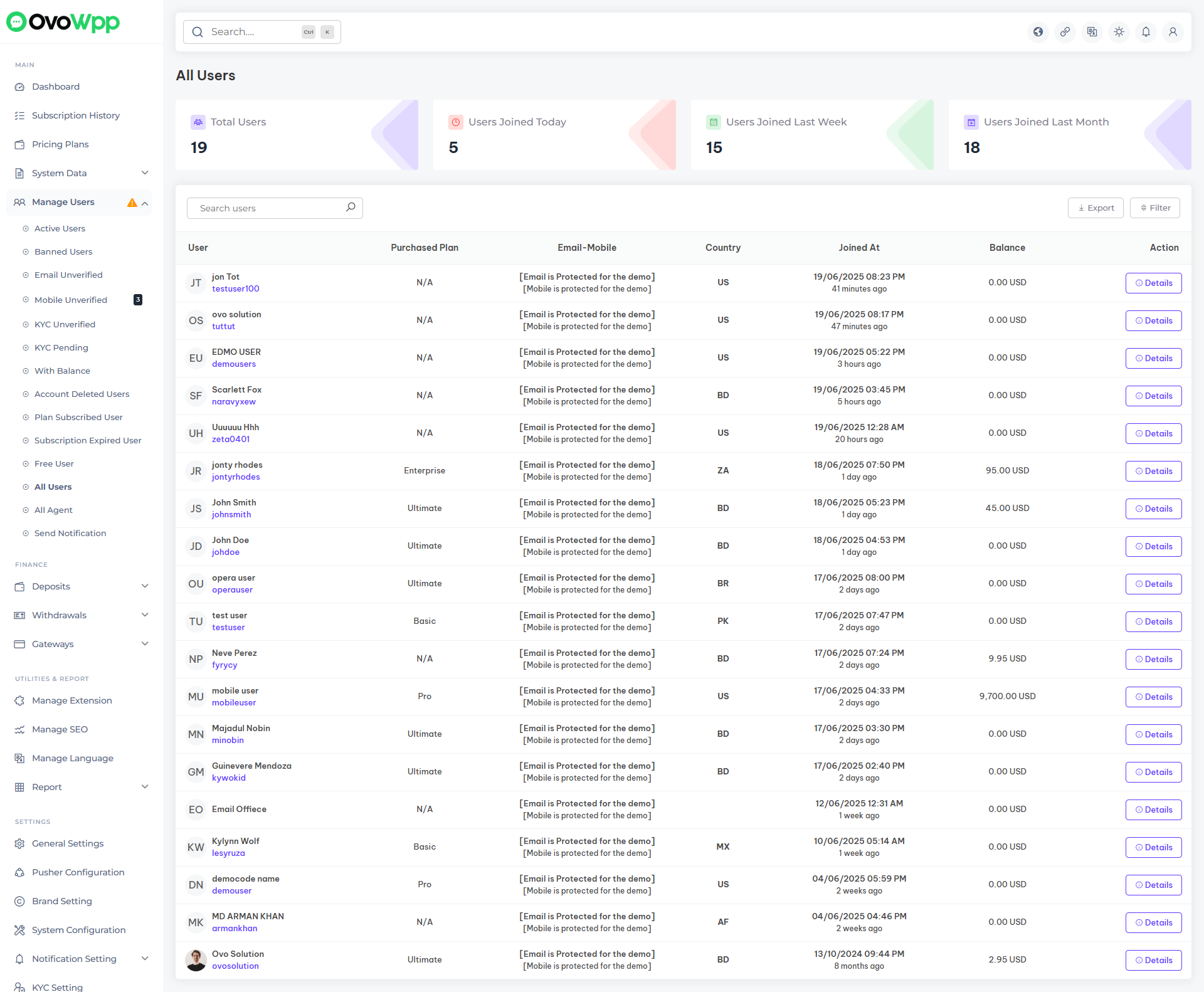Image resolution: width=1204 pixels, height=992 pixels.
Task: Click the search magnifier in users search box
Action: click(351, 208)
